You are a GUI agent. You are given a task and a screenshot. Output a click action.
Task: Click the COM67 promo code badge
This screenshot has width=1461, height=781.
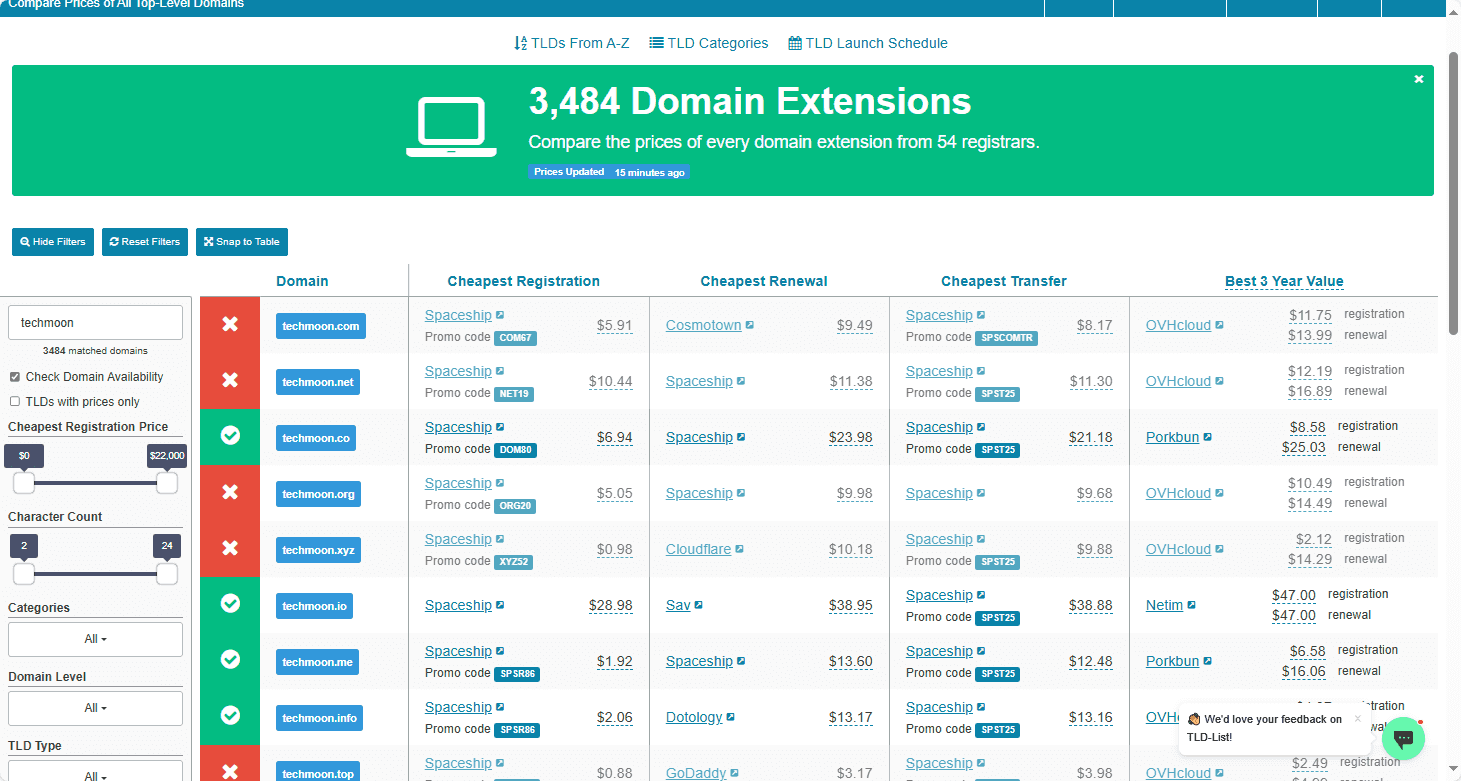coord(516,338)
